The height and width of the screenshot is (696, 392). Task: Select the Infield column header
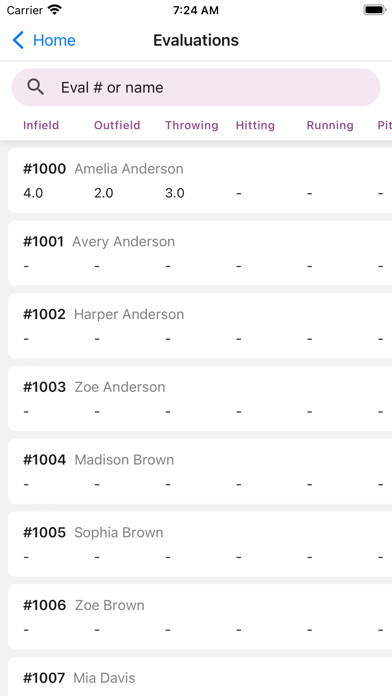pyautogui.click(x=41, y=125)
